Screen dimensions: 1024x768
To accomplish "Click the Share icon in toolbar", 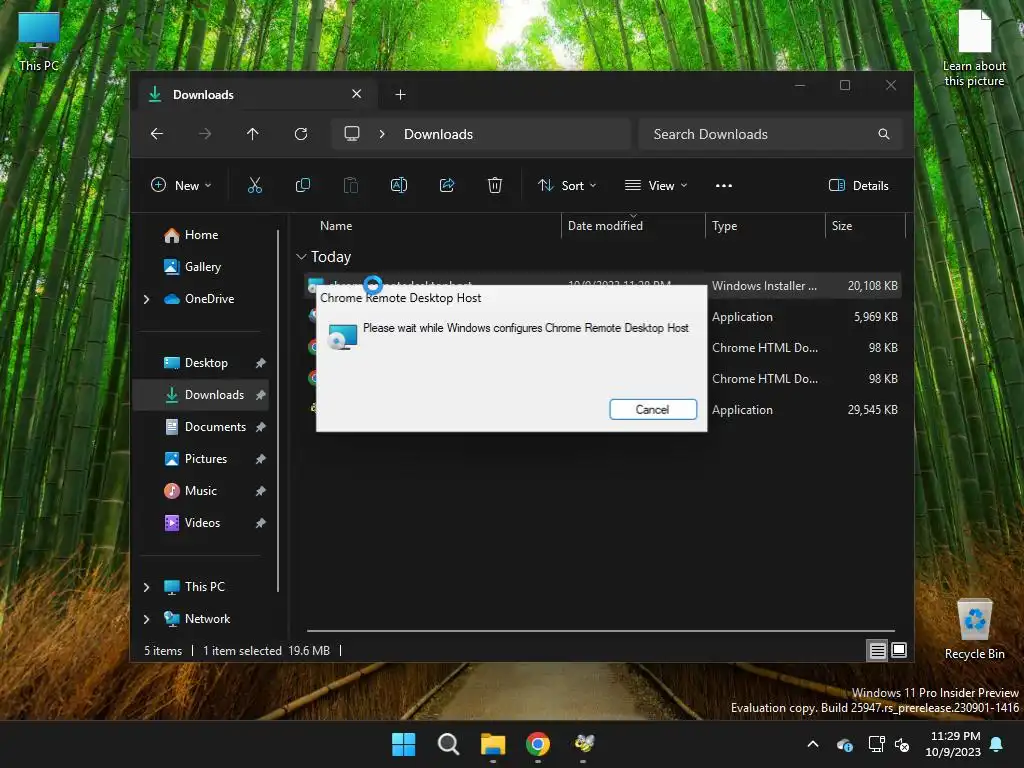I will [447, 185].
